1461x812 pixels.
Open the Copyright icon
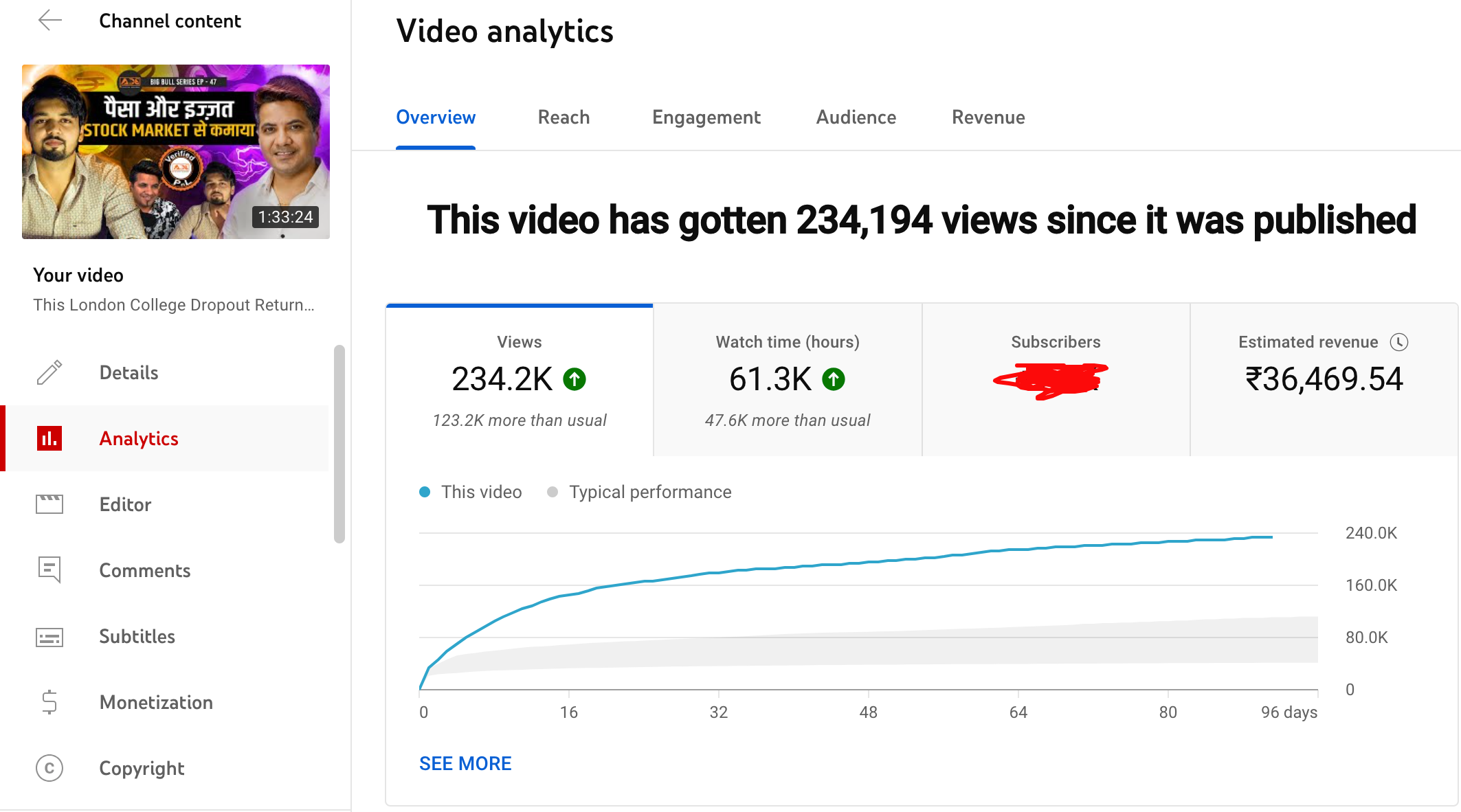(48, 769)
